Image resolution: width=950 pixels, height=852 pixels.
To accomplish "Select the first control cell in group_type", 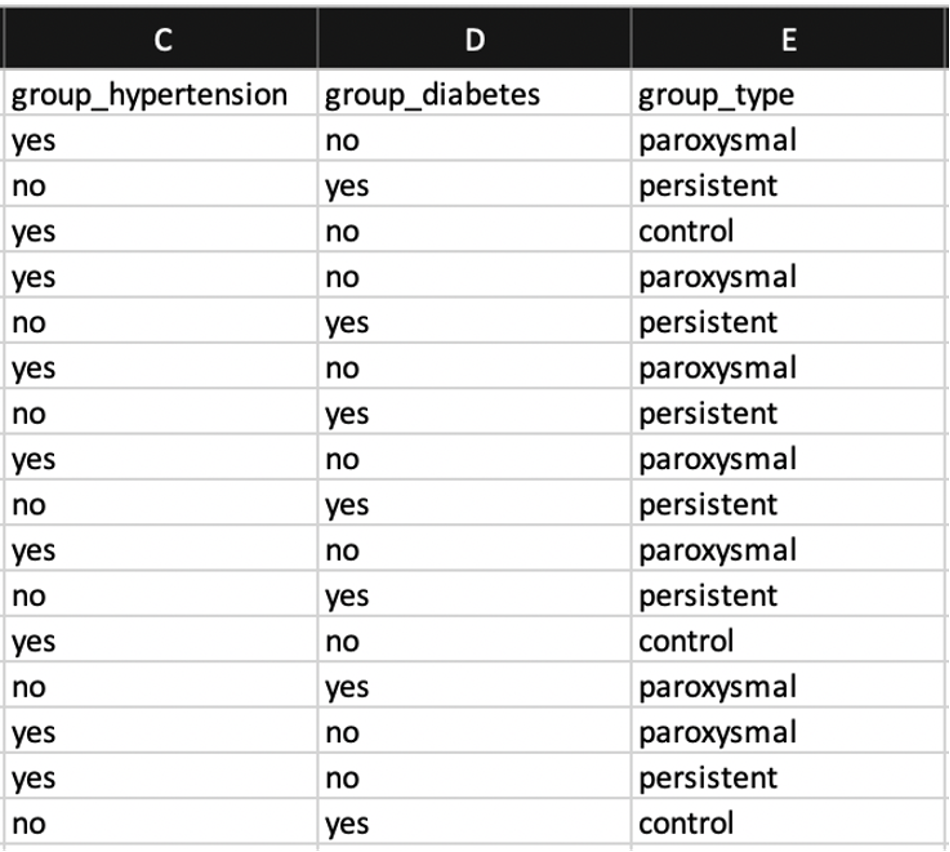I will [x=788, y=231].
